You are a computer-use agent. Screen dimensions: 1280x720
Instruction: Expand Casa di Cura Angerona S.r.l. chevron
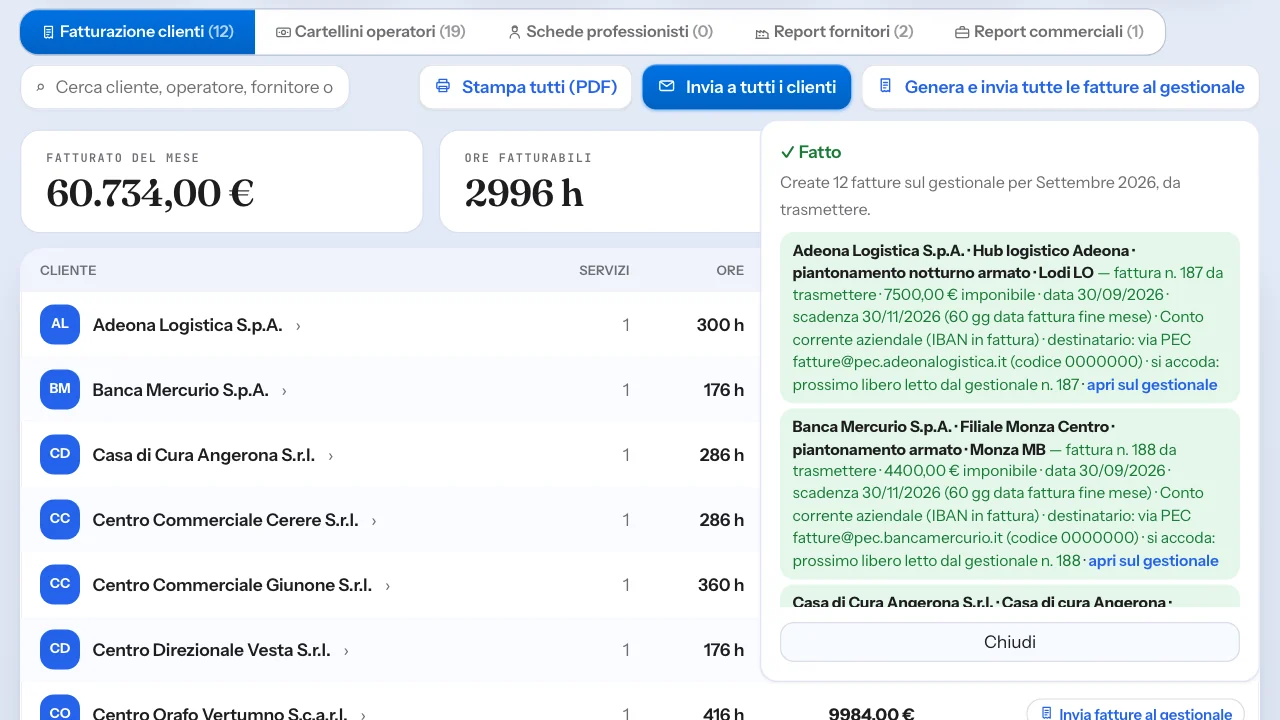[x=330, y=456]
